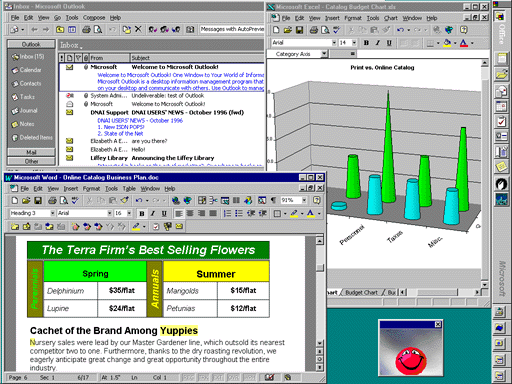
Task: Toggle Bold in Word formatting toolbar
Action: pyautogui.click(x=142, y=213)
